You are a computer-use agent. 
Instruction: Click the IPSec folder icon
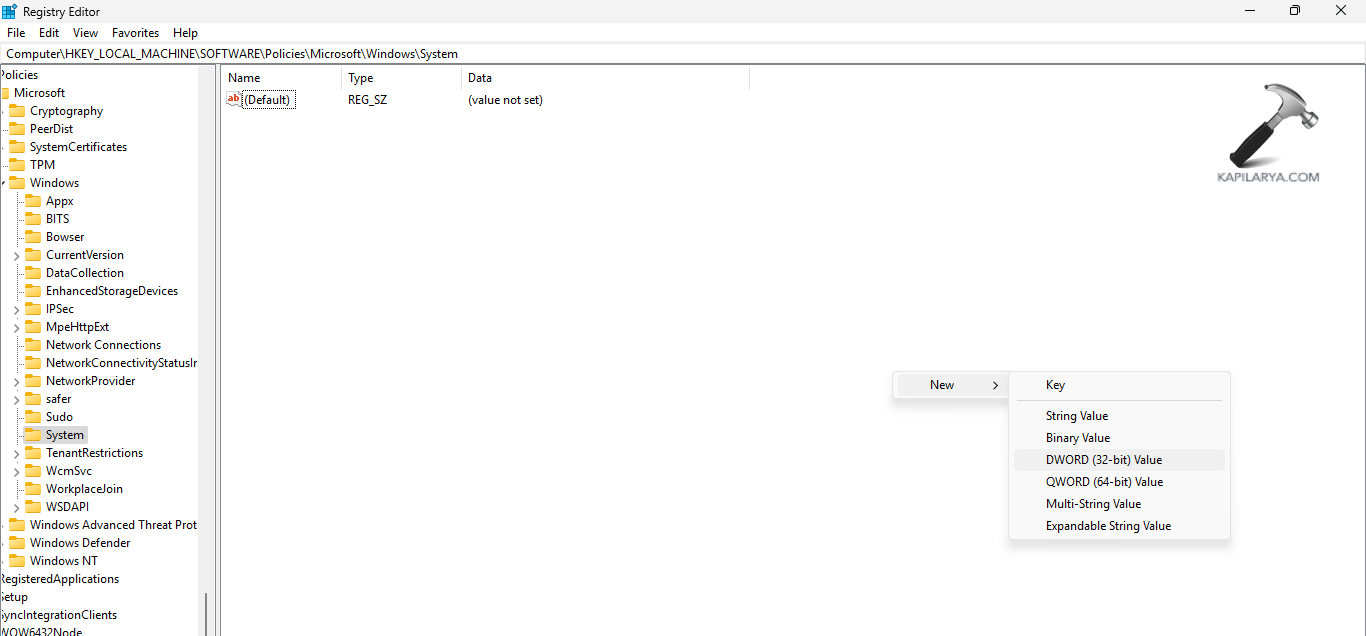[x=33, y=309]
